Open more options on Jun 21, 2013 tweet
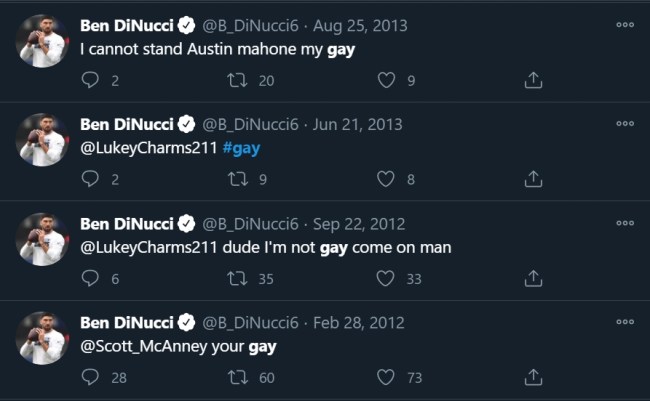 click(x=625, y=124)
